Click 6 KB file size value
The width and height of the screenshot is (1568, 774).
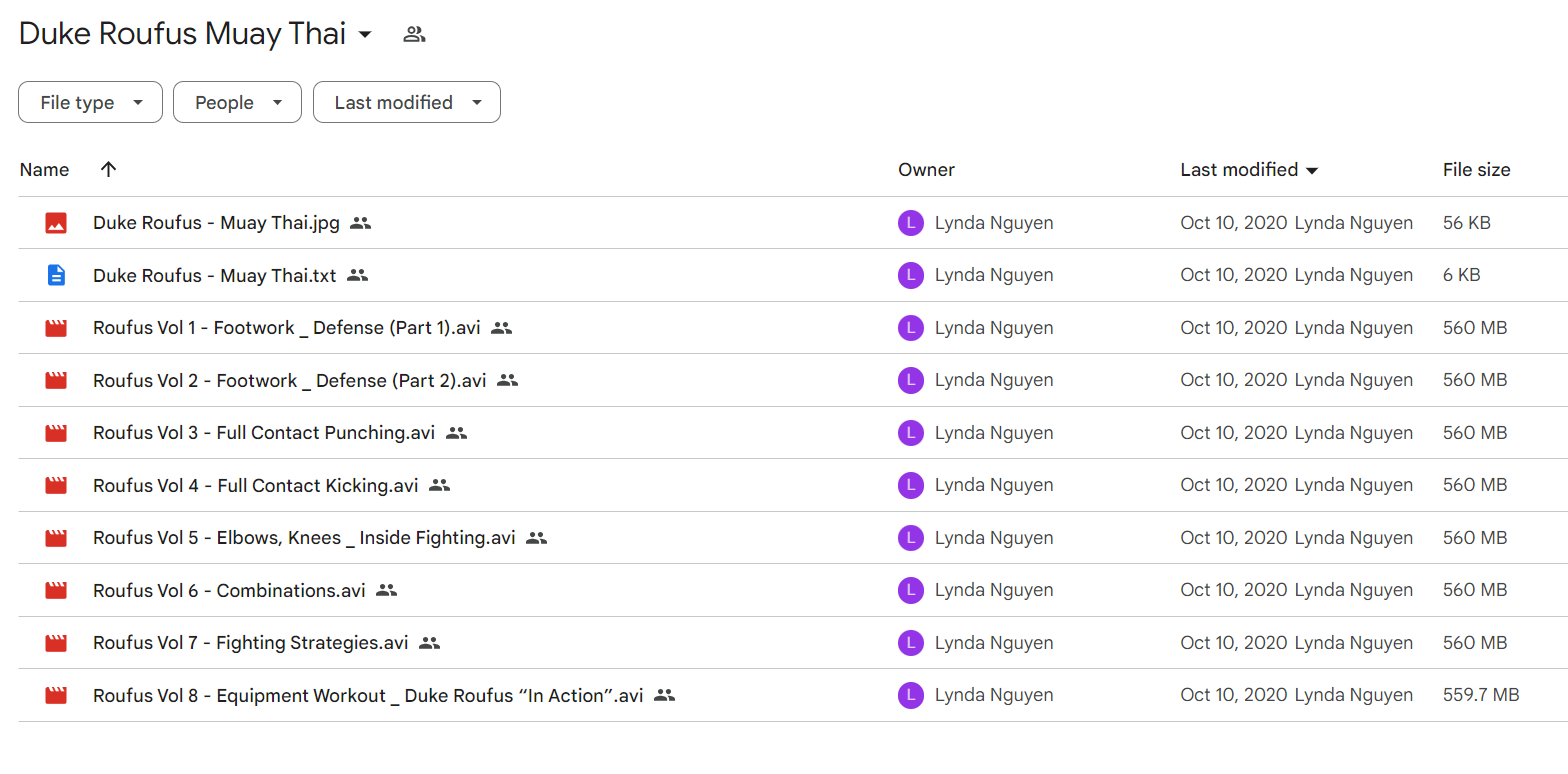tap(1462, 275)
